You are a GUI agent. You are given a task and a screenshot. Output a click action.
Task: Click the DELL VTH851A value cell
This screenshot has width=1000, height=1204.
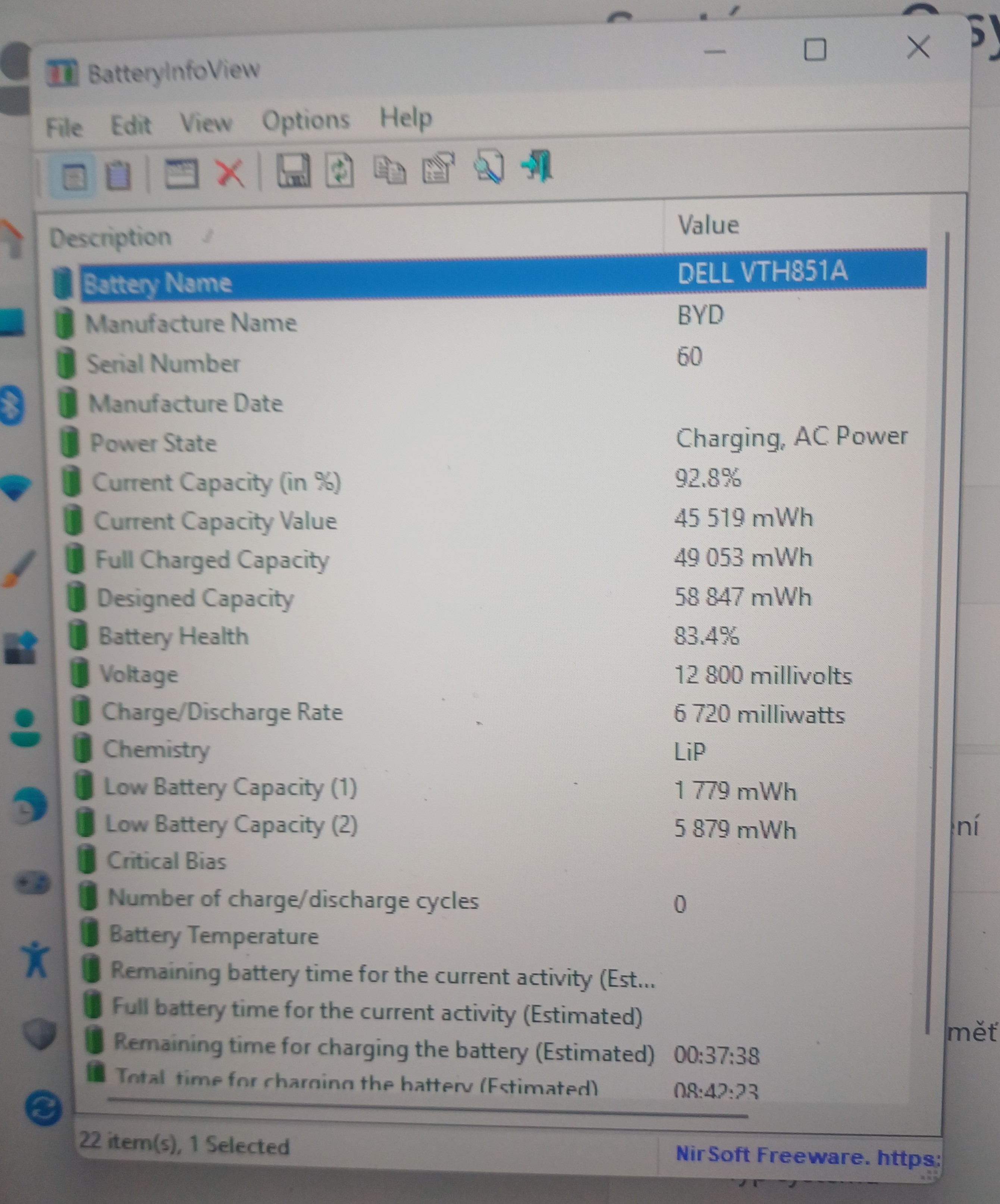click(x=762, y=271)
